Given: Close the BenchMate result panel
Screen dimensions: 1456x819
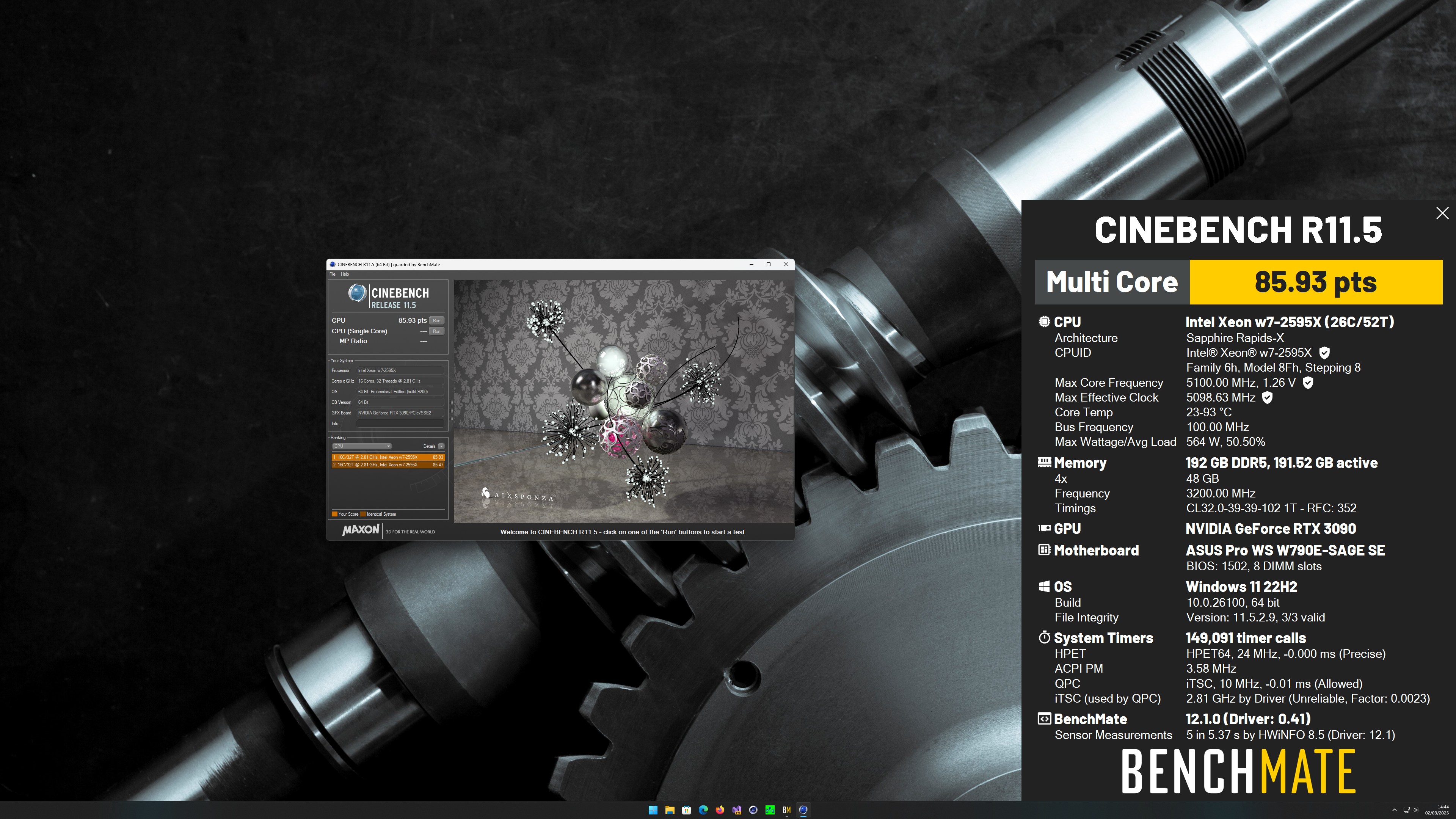Looking at the screenshot, I should 1442,213.
